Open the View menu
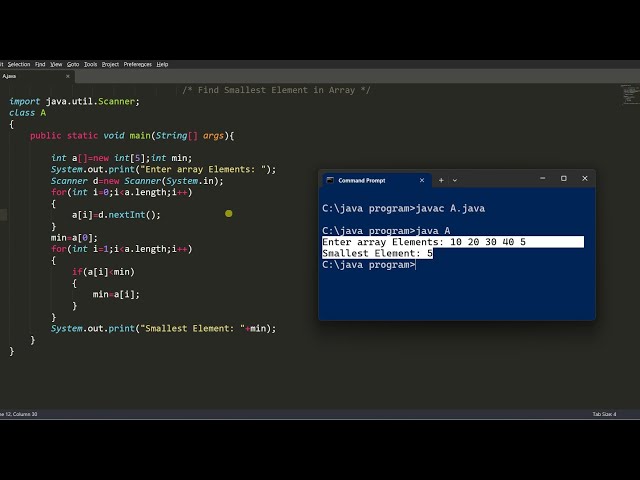Screen dimensions: 640x480 (x=56, y=64)
